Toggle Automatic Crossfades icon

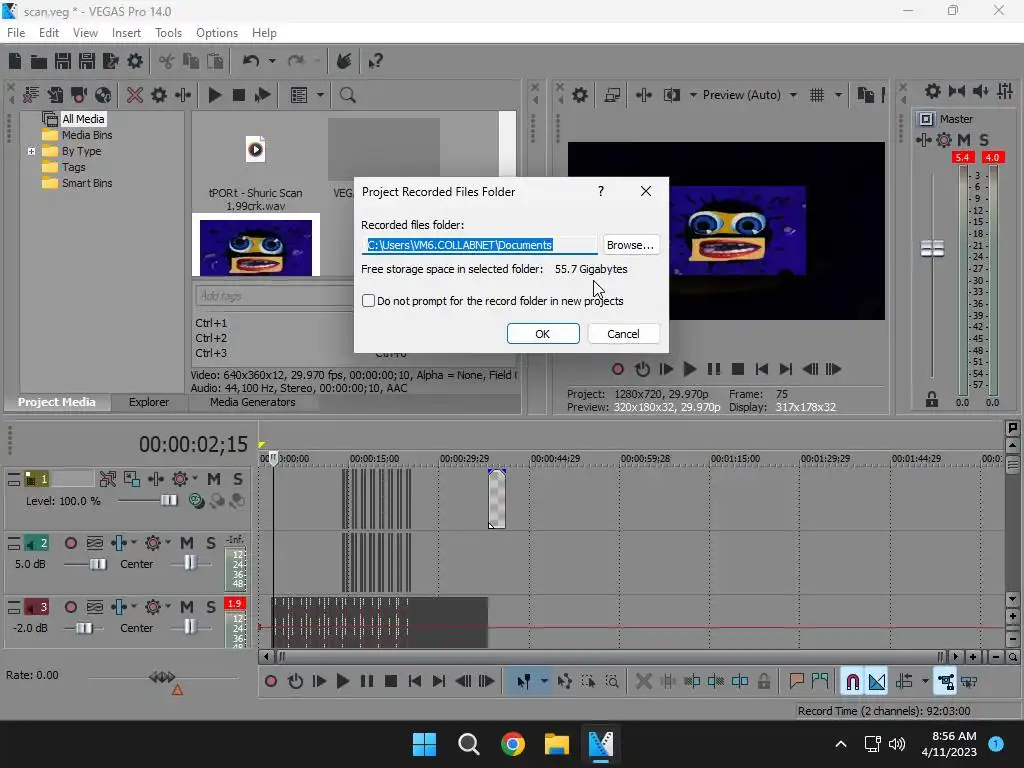point(876,682)
